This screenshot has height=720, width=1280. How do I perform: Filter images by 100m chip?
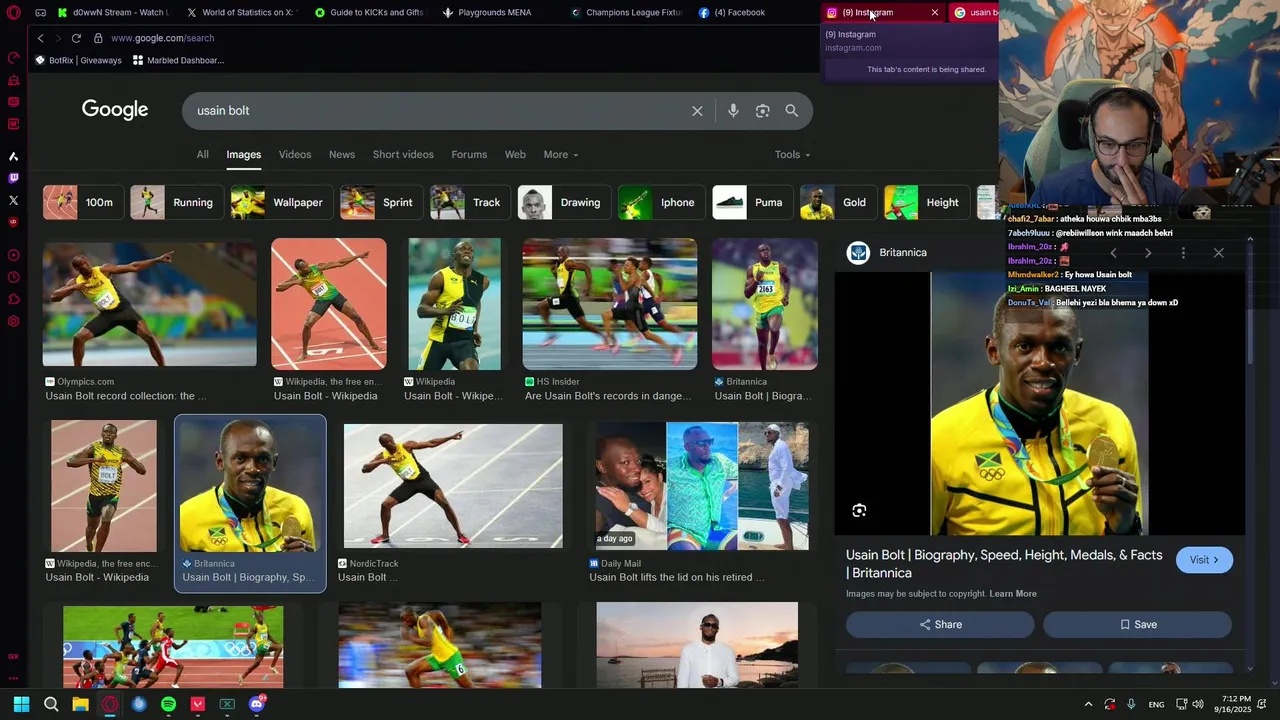pos(83,203)
